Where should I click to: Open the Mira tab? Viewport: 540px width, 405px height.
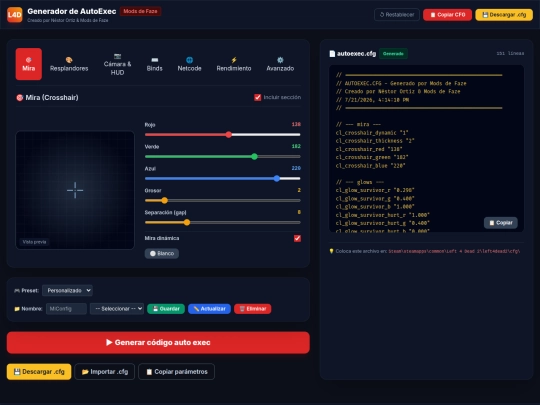click(29, 64)
